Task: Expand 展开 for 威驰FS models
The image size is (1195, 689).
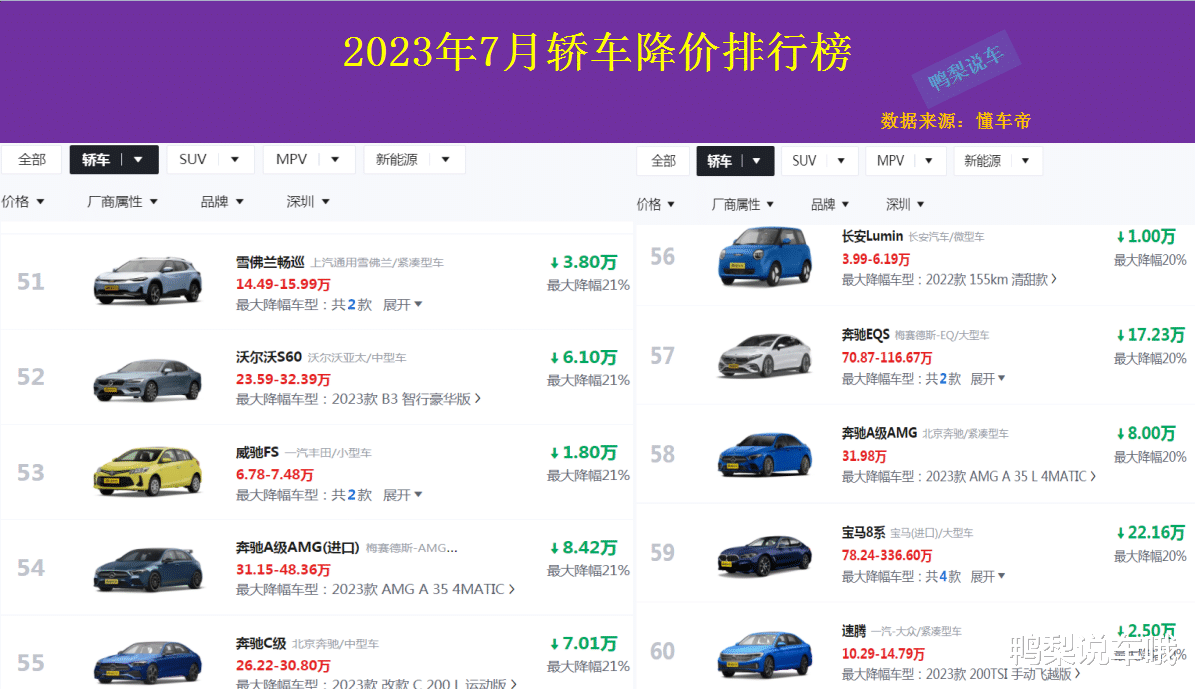Action: [x=402, y=495]
